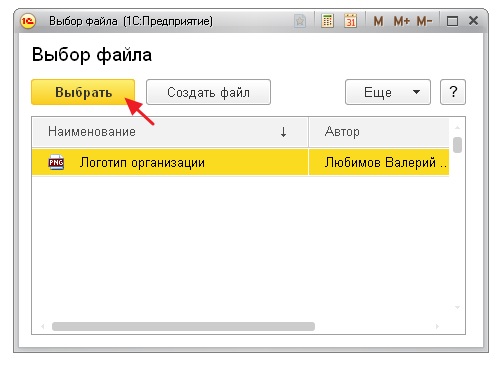Open the calendar icon in title bar
Screen dimensions: 500x367
click(350, 21)
